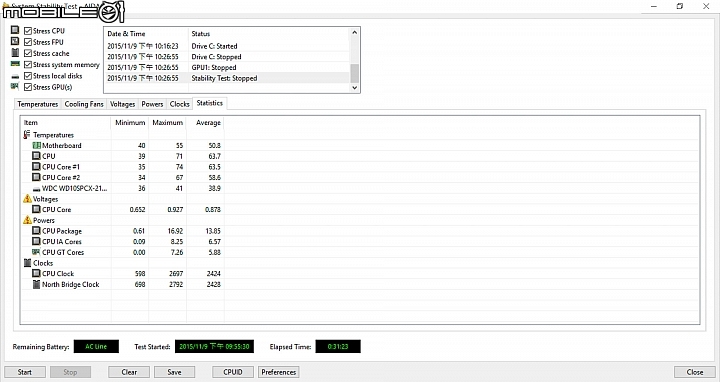Click the CPU GT Cores row icon
The image size is (720, 382).
36,252
